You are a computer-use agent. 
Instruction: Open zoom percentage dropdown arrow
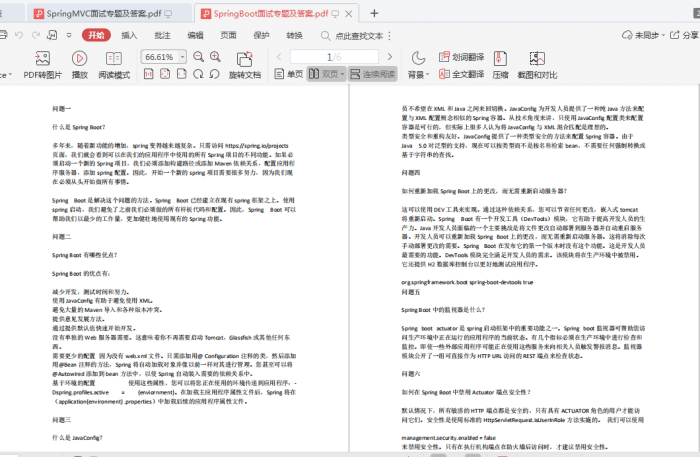pyautogui.click(x=182, y=57)
